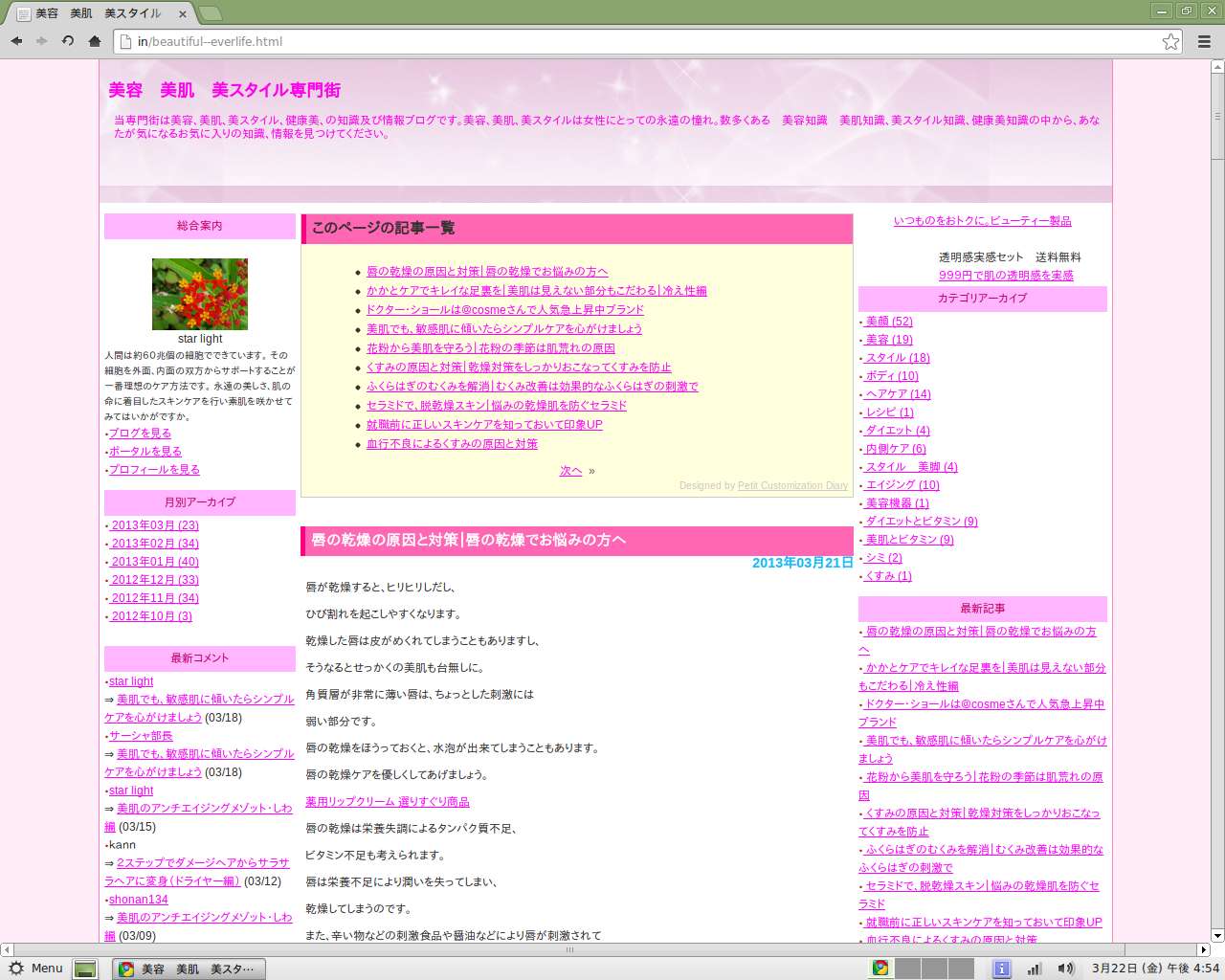Open article かかとケアでキレイな足裏を
Image resolution: width=1225 pixels, height=980 pixels.
pyautogui.click(x=537, y=291)
